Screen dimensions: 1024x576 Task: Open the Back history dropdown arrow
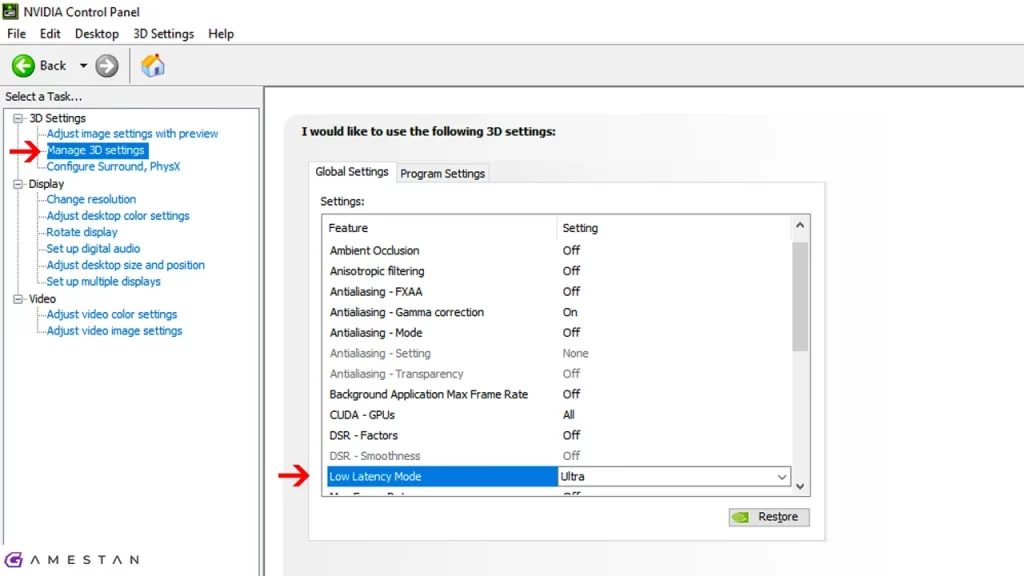point(83,66)
